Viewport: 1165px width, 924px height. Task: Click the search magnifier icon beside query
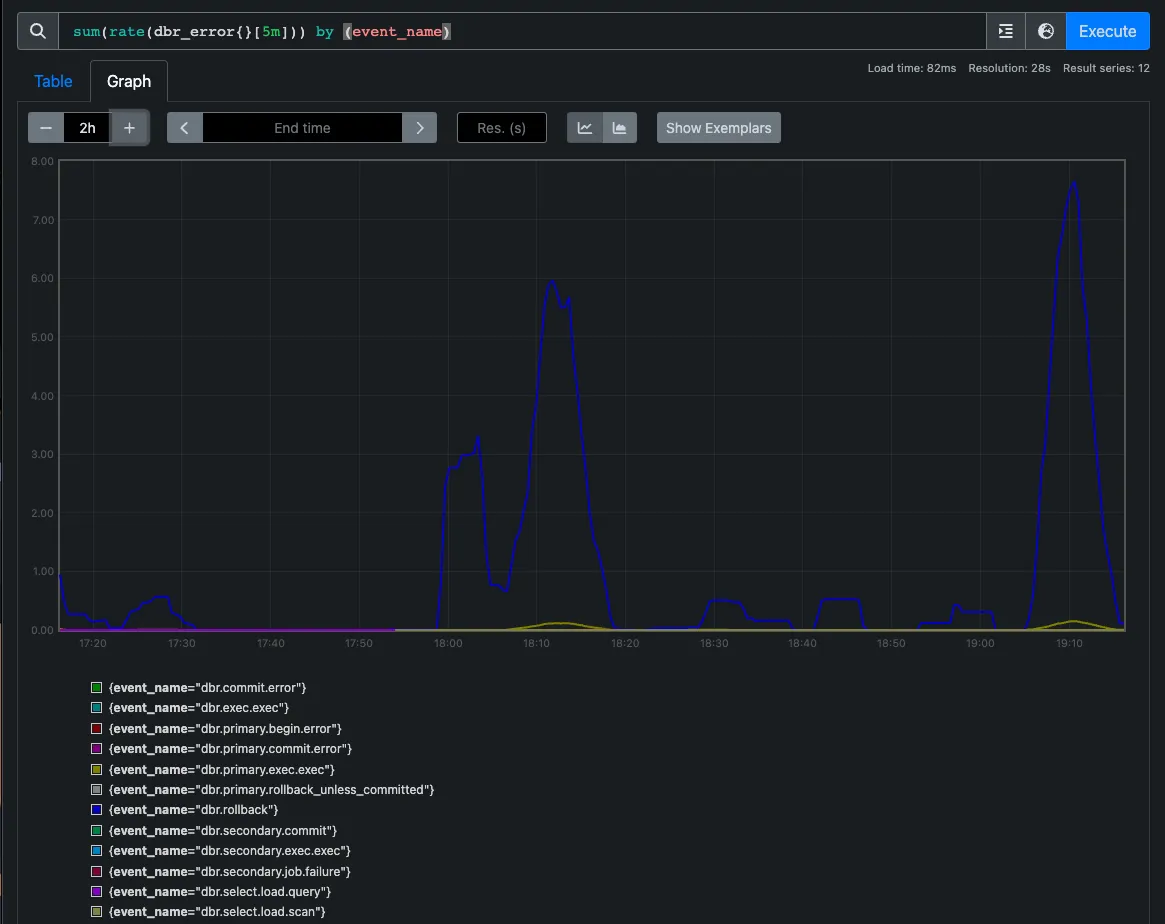38,31
